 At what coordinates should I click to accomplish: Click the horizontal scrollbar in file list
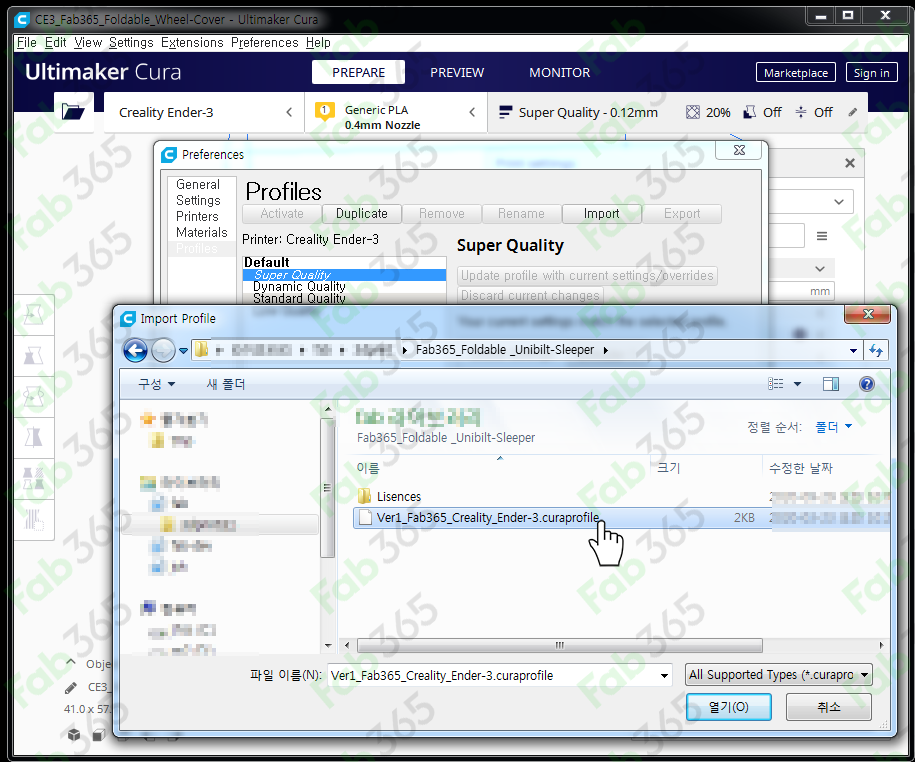point(560,645)
